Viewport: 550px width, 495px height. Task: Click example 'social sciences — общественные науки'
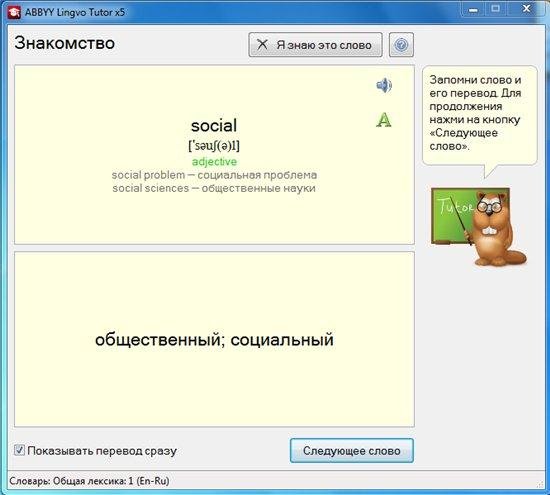point(214,188)
